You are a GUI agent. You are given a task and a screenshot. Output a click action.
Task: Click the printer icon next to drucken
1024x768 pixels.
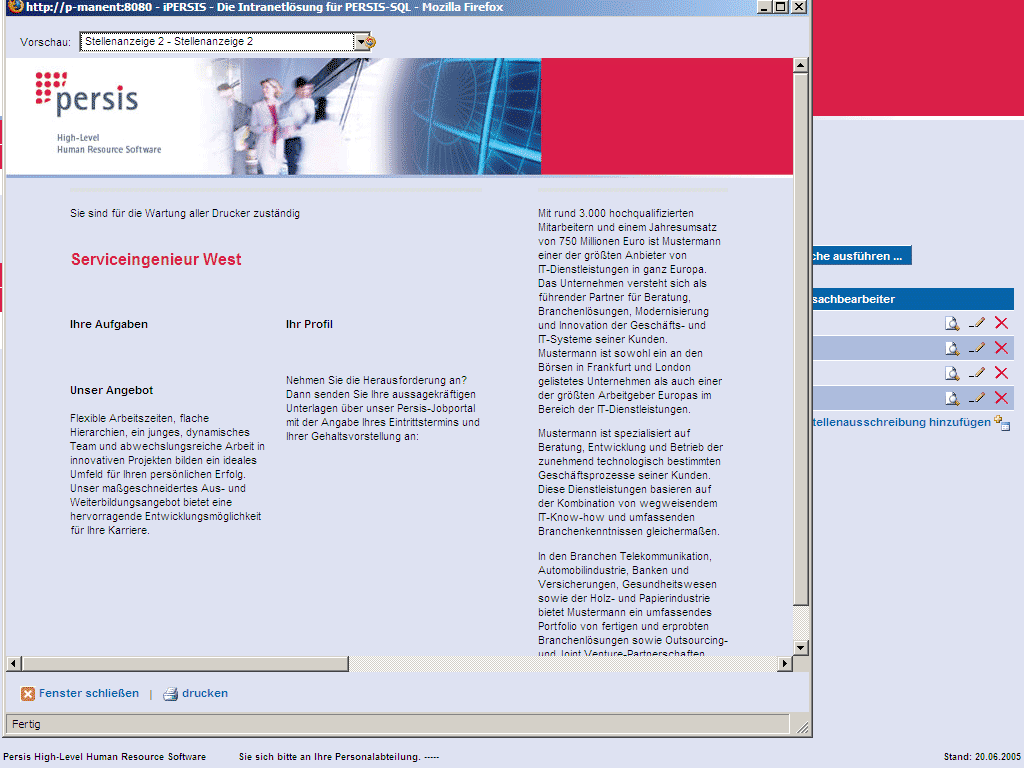(170, 694)
